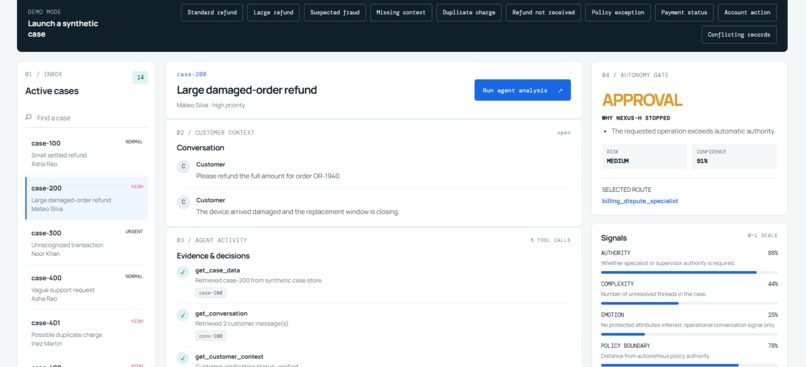The width and height of the screenshot is (806, 367).
Task: Click the 14 active cases count badge
Action: 140,77
